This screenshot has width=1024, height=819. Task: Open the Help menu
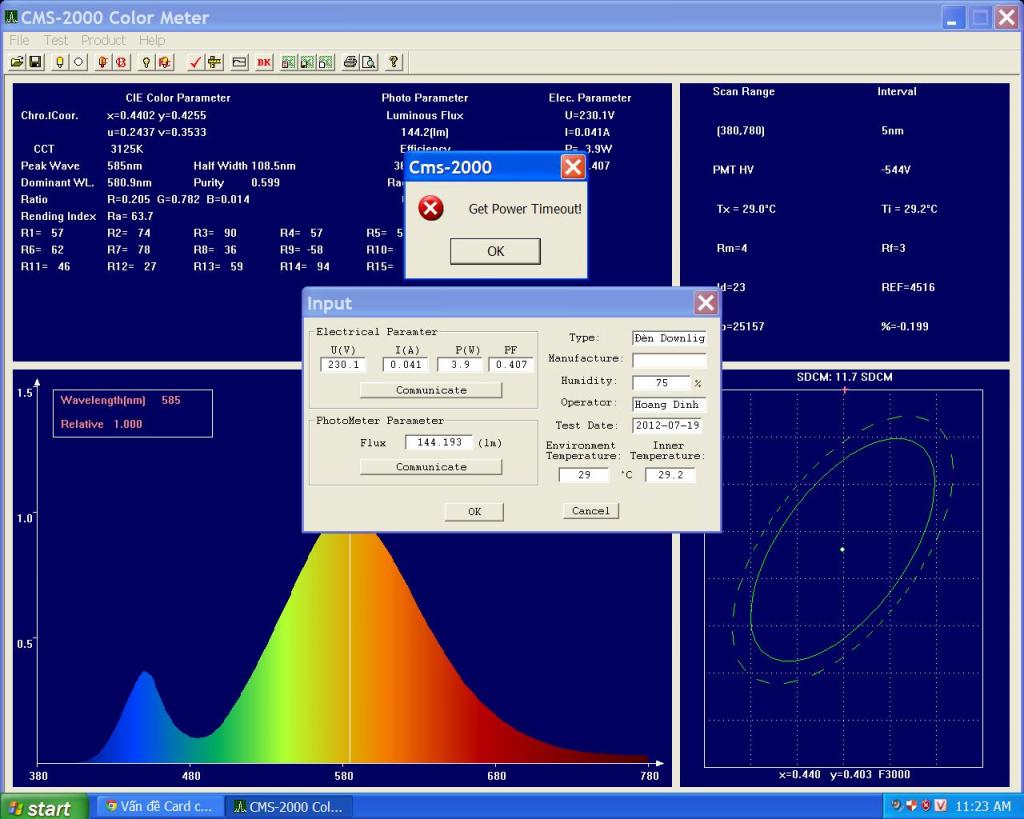point(152,40)
